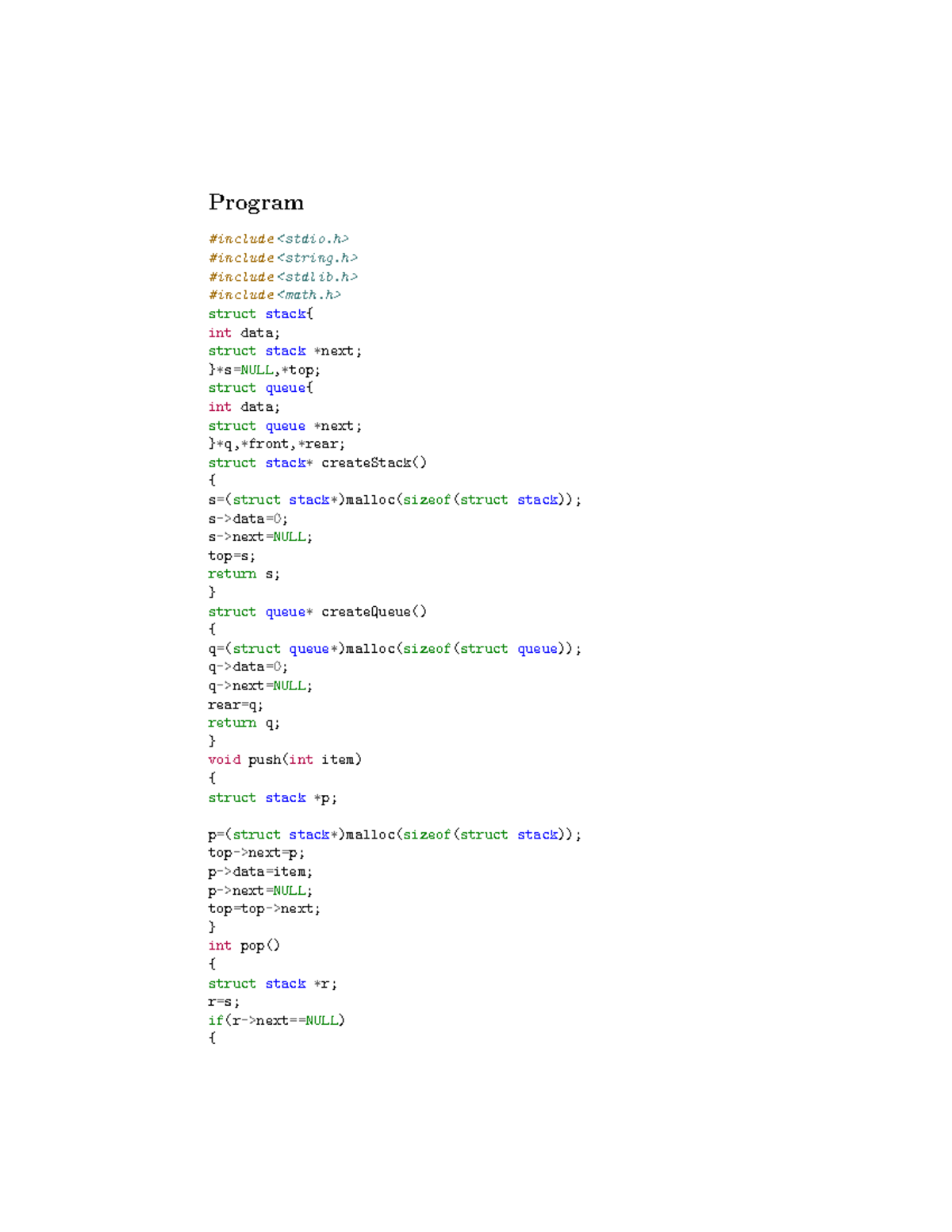Click the include math.h line
Screen dimensions: 952x1232
(274, 294)
